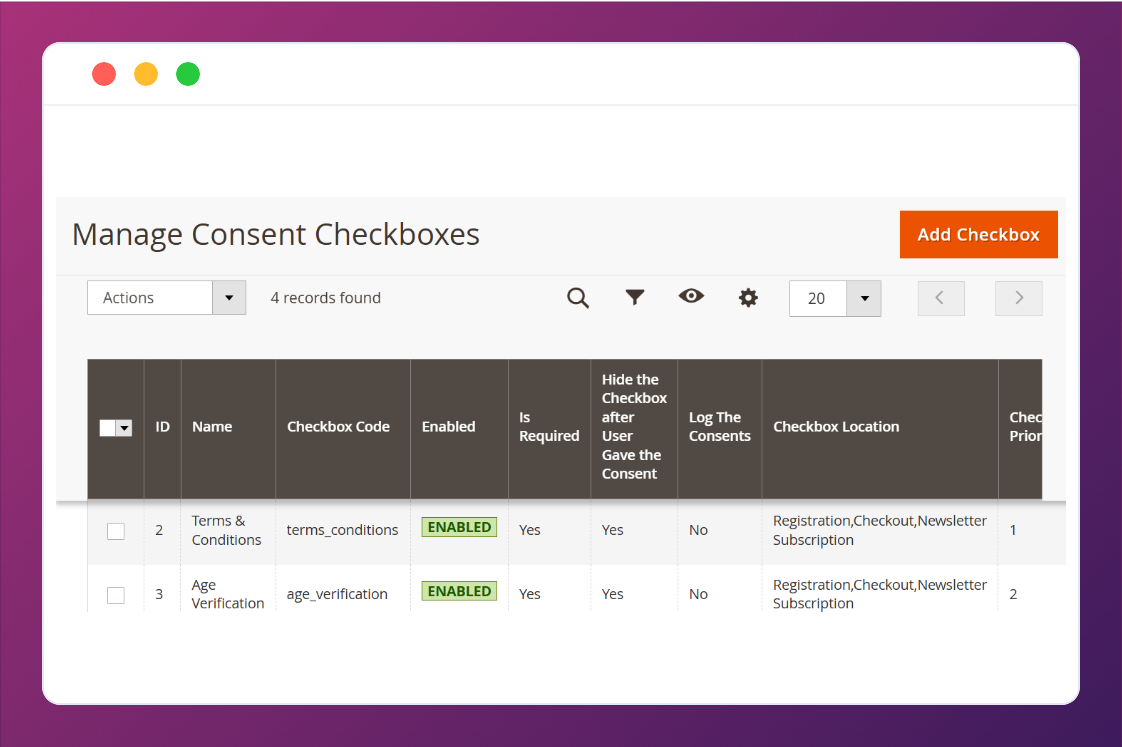Click ENABLED badge in terms_conditions row
This screenshot has width=1122, height=747.
pyautogui.click(x=459, y=527)
